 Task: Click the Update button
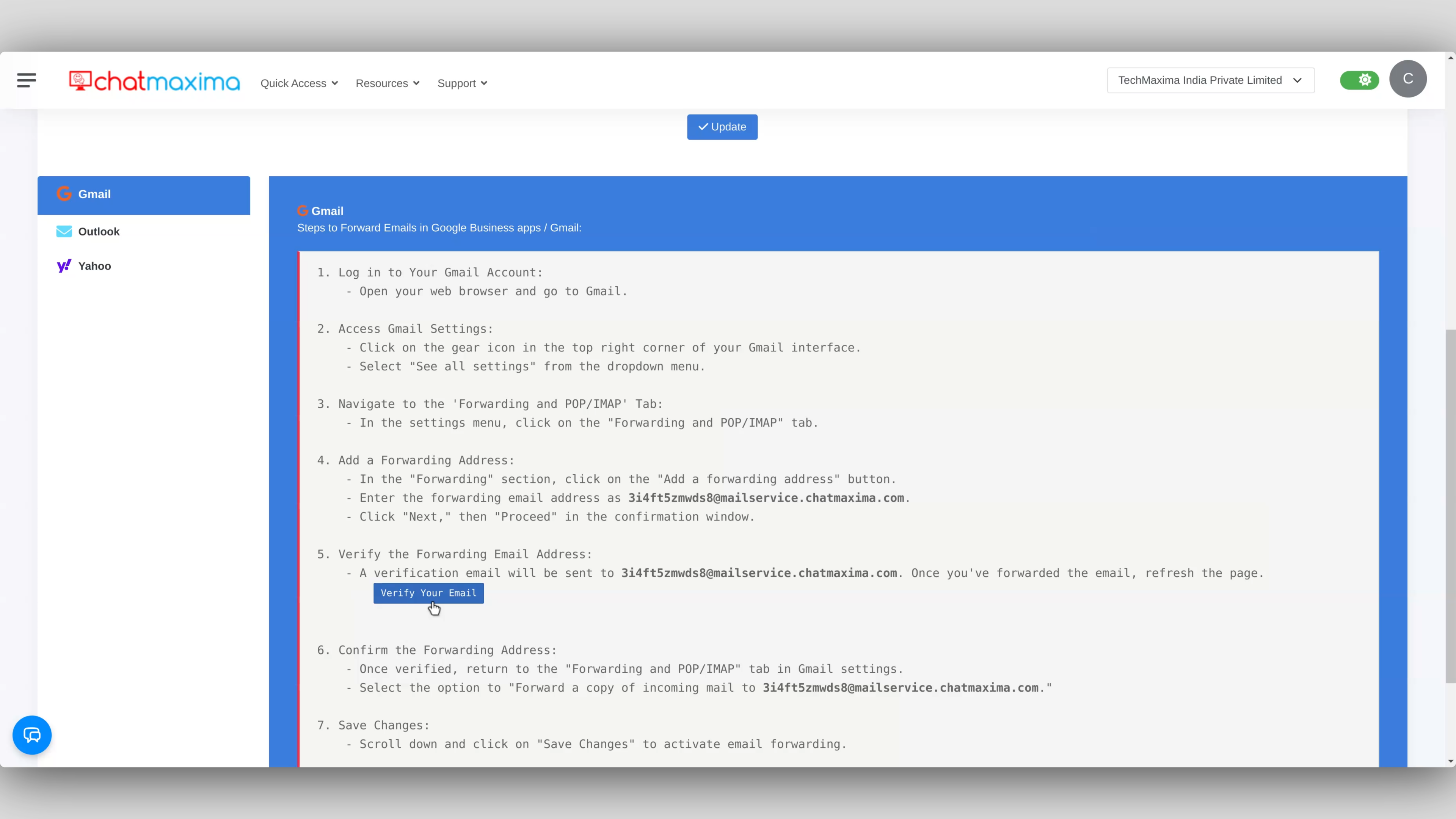coord(722,127)
